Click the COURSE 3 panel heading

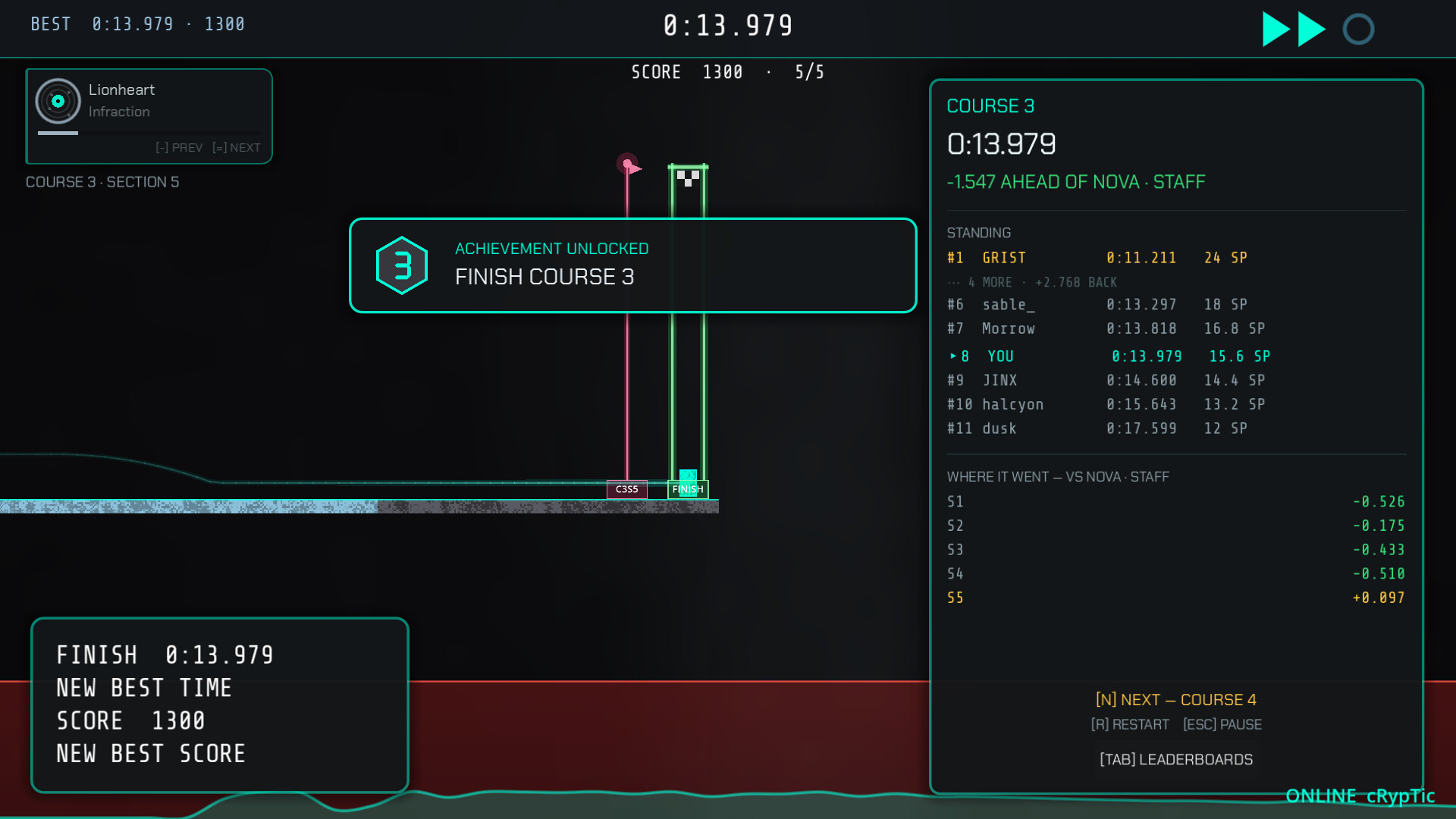(x=990, y=106)
